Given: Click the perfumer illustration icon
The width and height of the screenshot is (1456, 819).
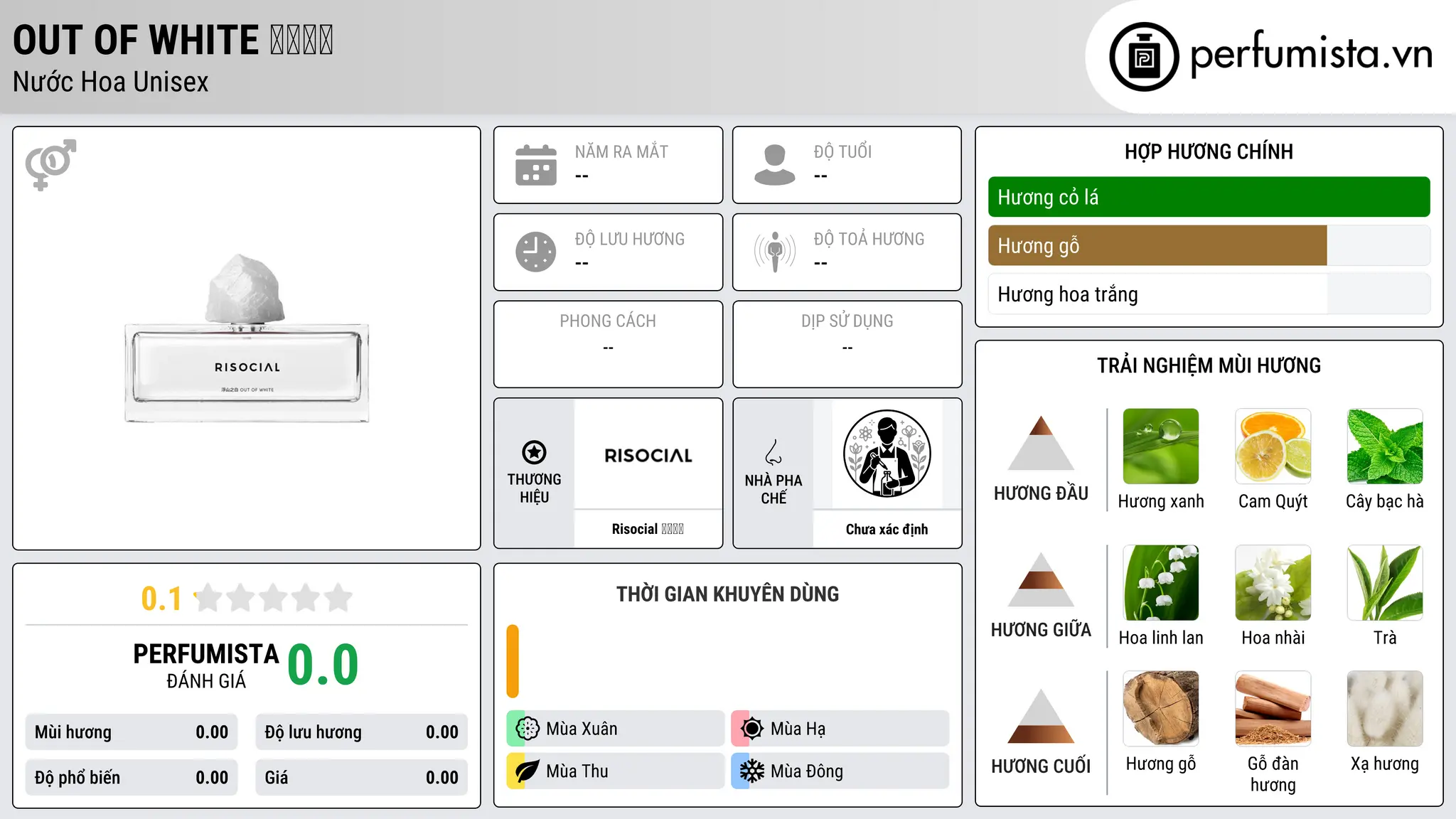Looking at the screenshot, I should pyautogui.click(x=887, y=454).
